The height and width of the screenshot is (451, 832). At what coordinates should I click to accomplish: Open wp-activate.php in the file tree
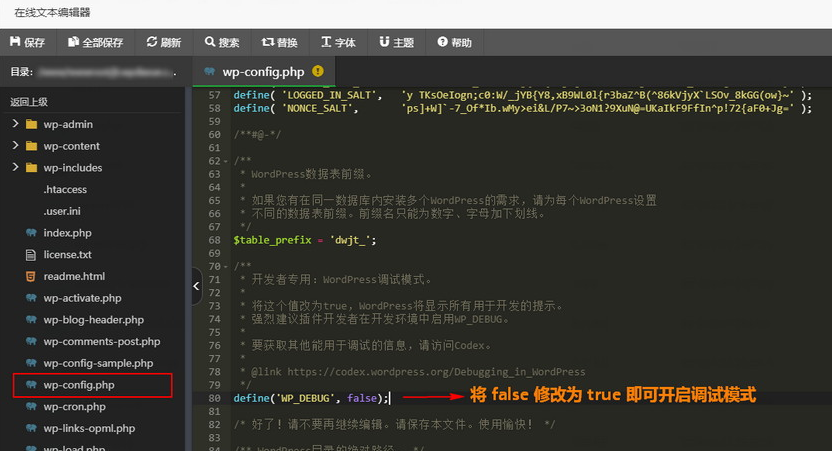tap(82, 298)
